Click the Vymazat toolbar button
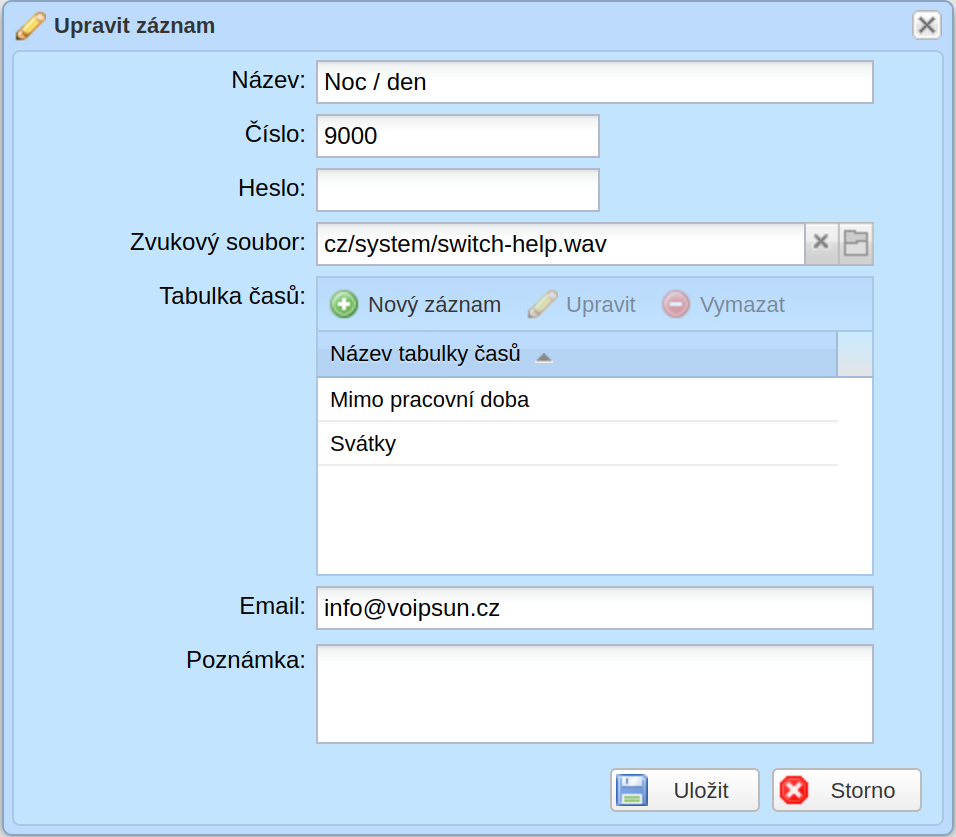956x837 pixels. coord(724,304)
